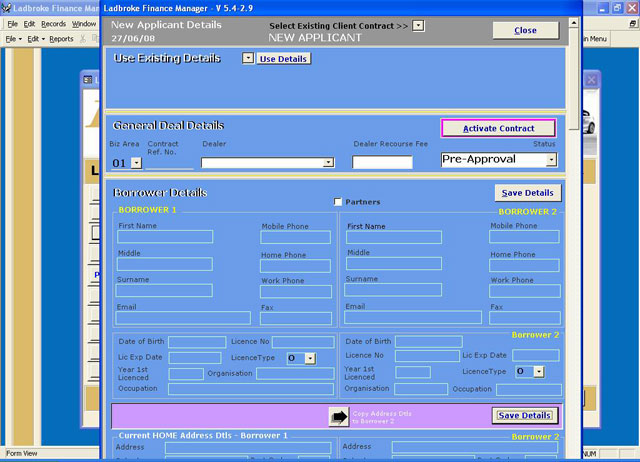640x462 pixels.
Task: Click Borrower 1 Fax field
Action: 296,319
